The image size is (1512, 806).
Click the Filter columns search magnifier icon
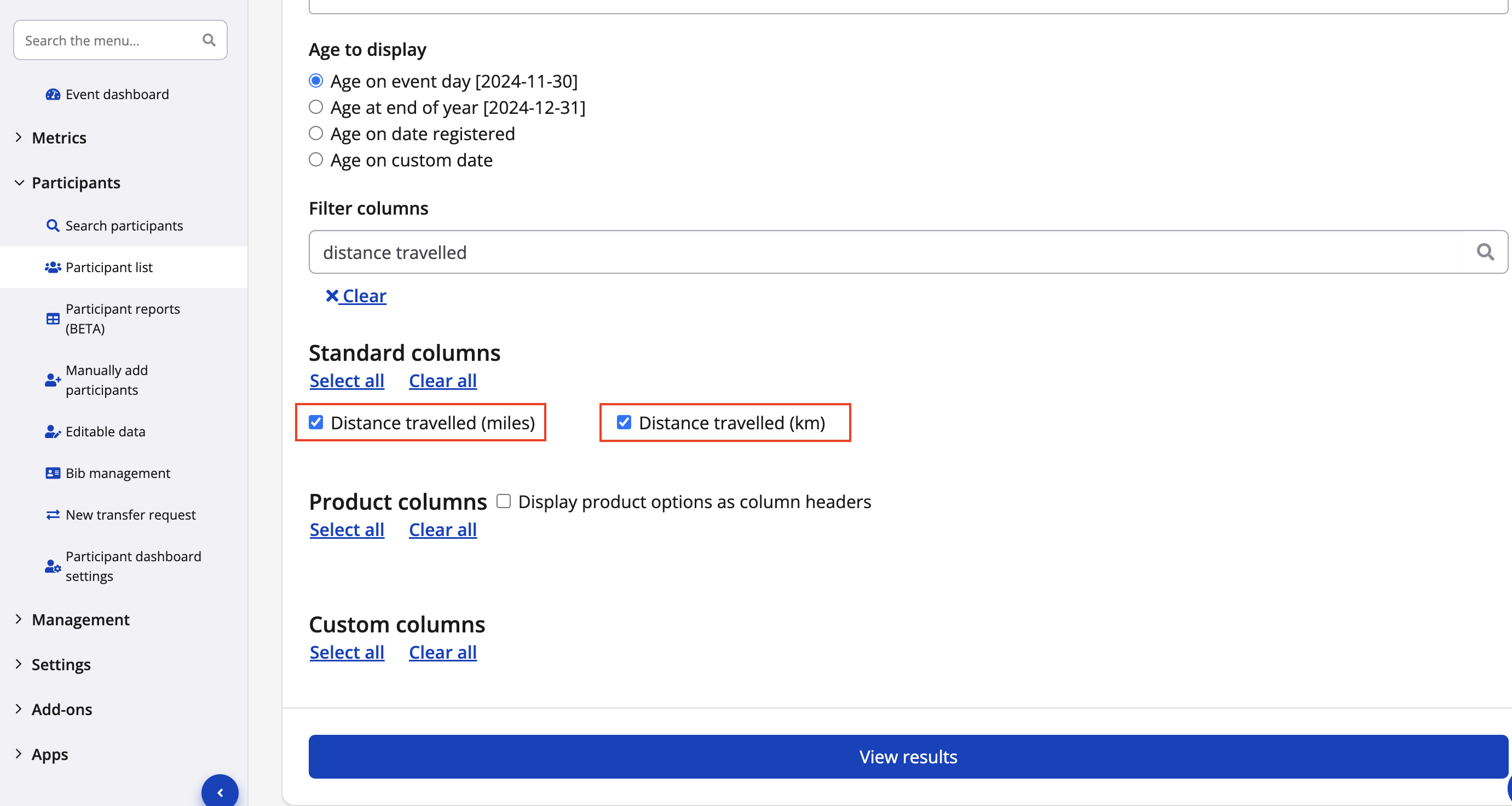[1485, 252]
